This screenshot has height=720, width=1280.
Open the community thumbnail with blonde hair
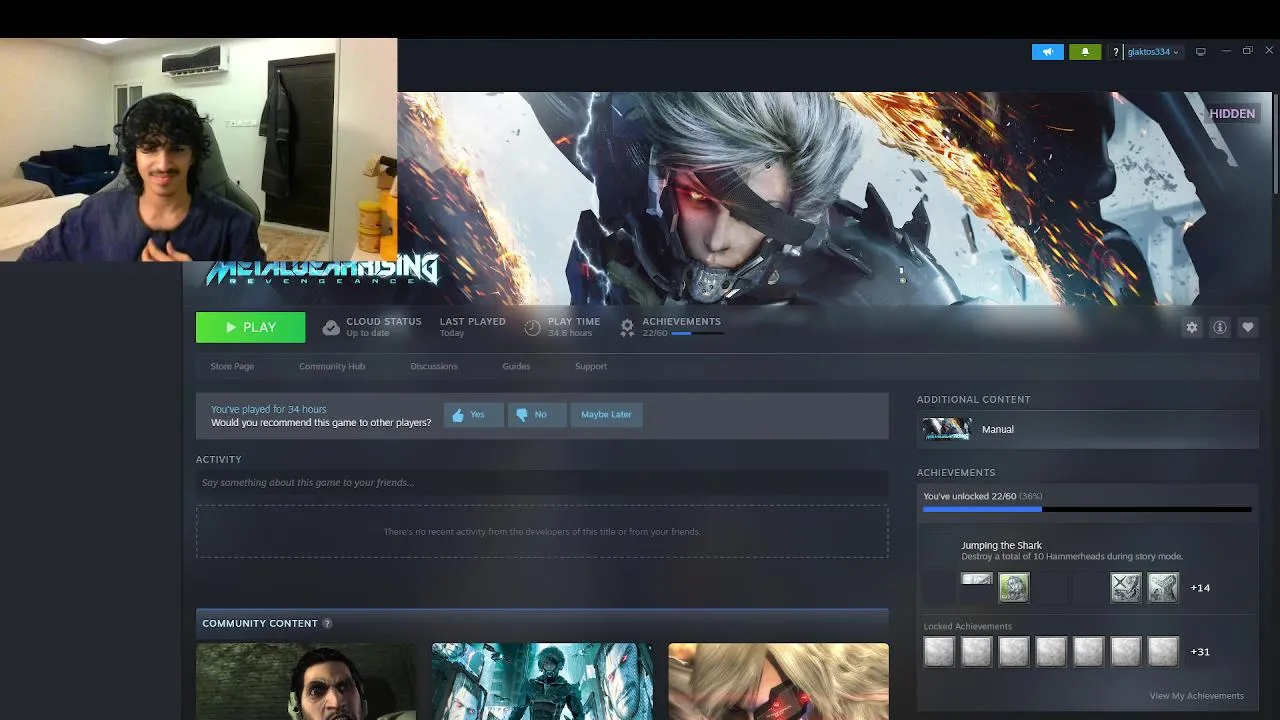point(778,681)
